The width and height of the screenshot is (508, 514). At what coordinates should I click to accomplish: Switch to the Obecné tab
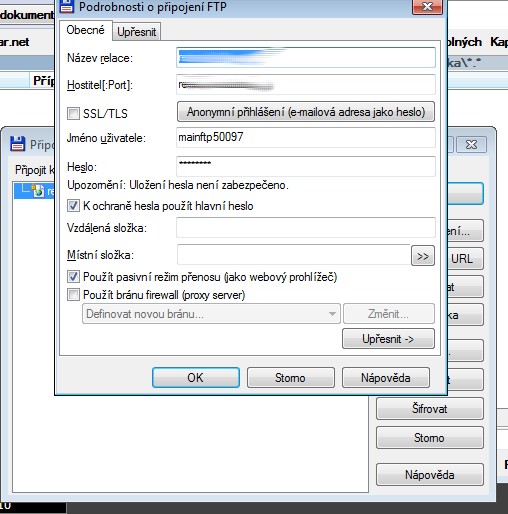(x=85, y=30)
